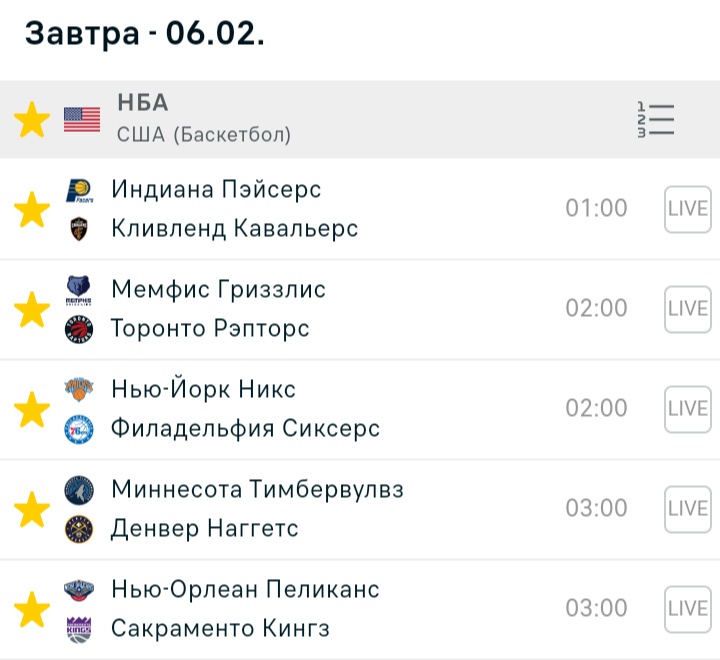Screen dimensions: 720x660
Task: Click LIVE icon for Мемфис Гриззлис game
Action: pos(687,309)
